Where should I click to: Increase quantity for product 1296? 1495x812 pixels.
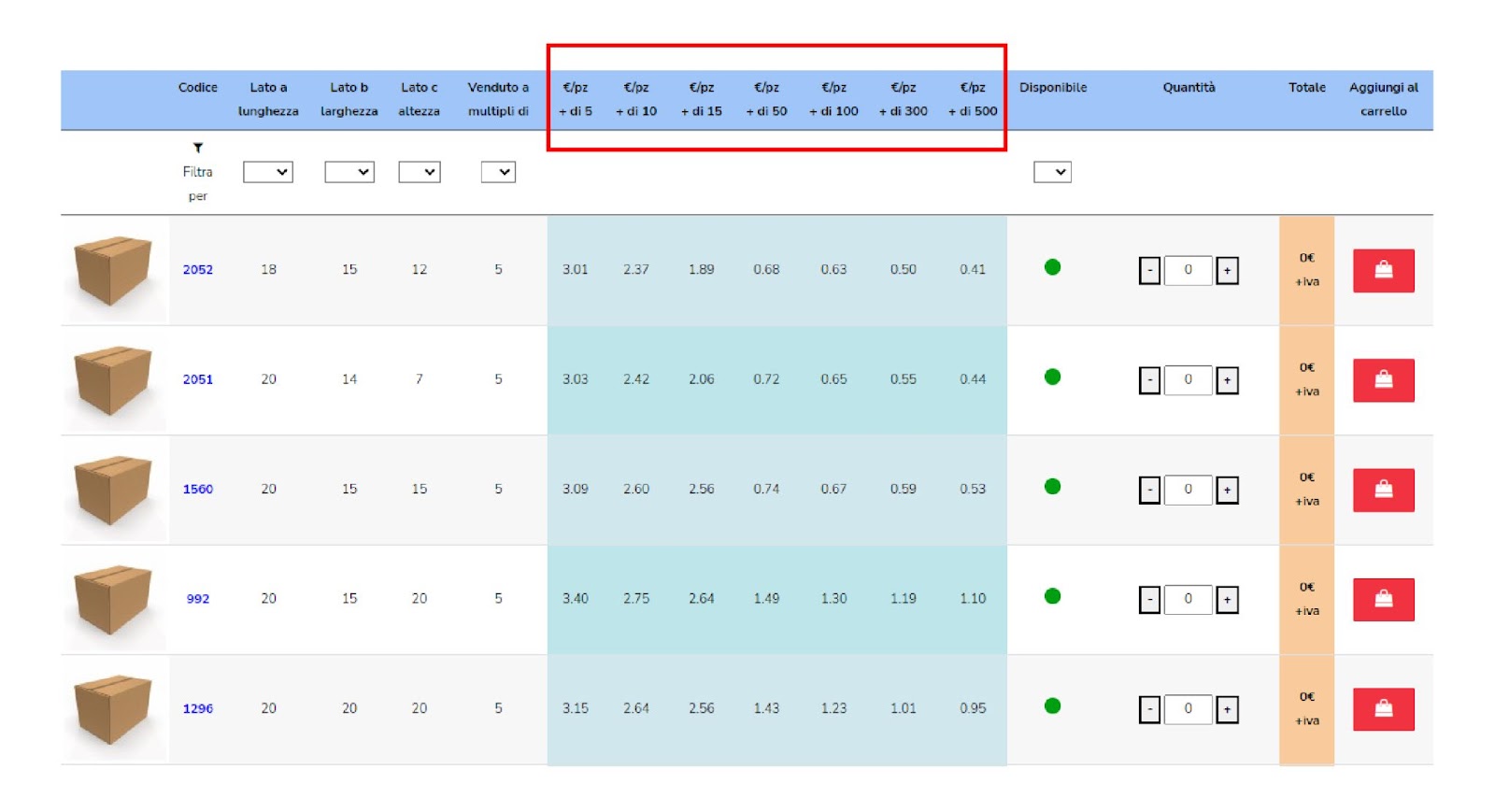[1227, 709]
